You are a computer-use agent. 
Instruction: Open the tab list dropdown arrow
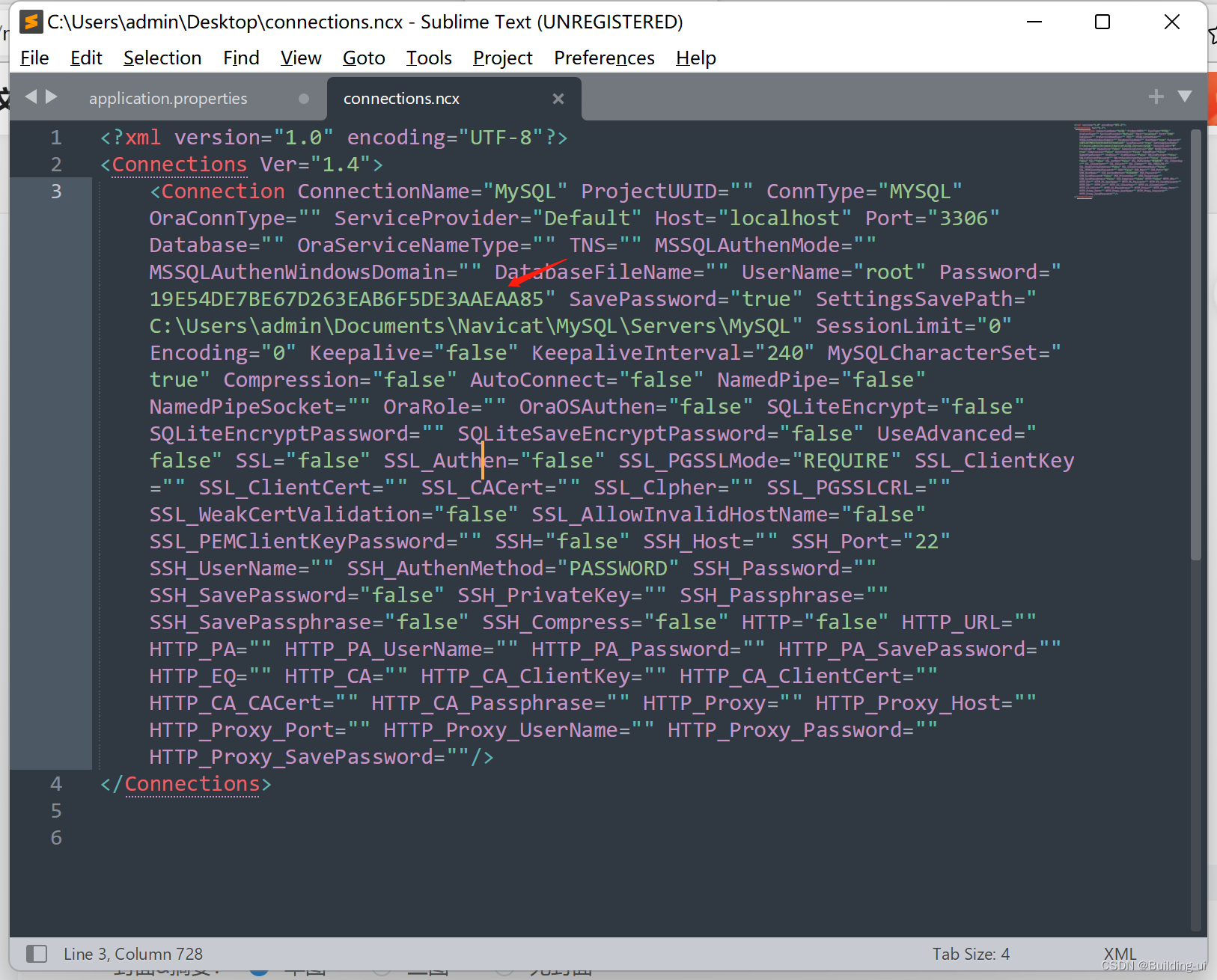1185,96
